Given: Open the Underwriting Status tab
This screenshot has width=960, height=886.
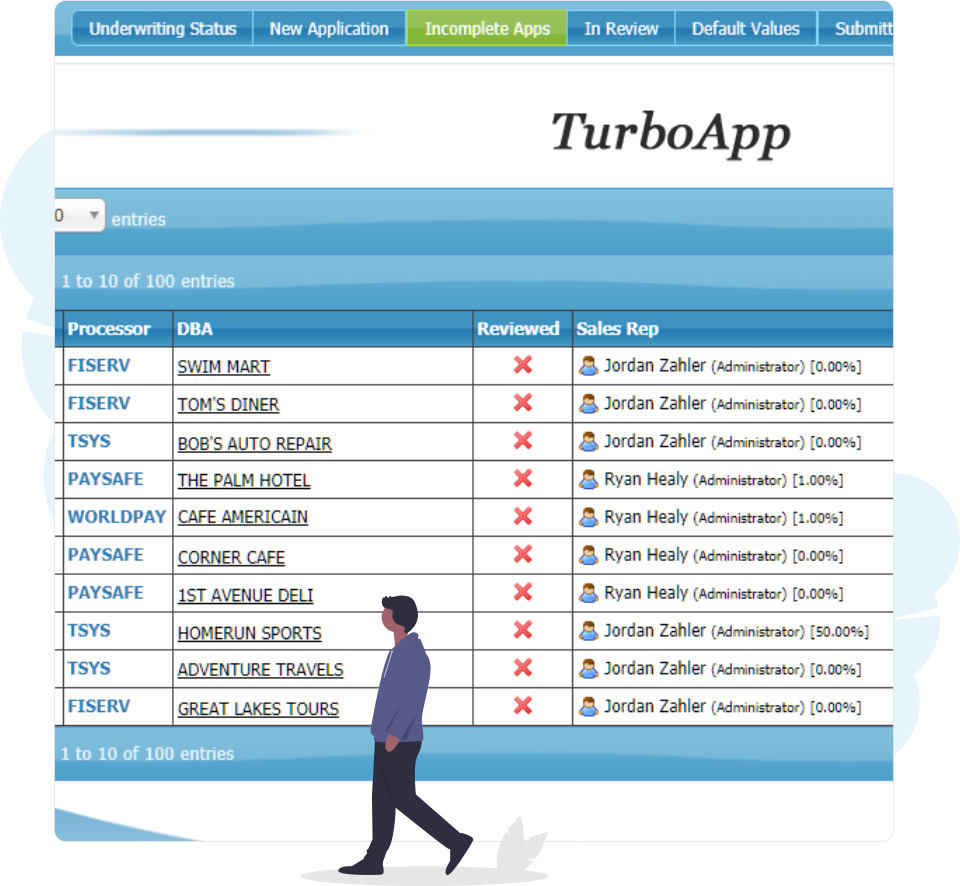Looking at the screenshot, I should pyautogui.click(x=162, y=29).
